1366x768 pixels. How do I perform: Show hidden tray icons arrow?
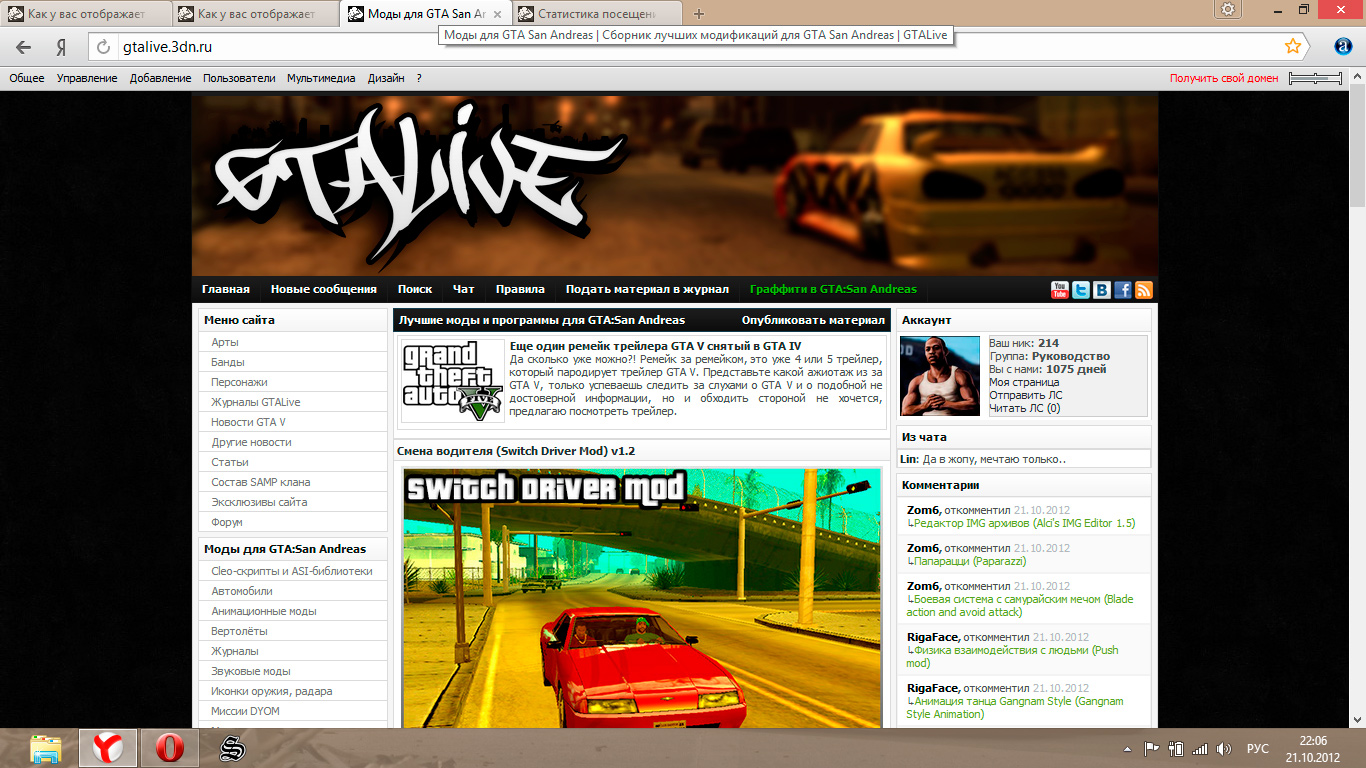point(1129,748)
